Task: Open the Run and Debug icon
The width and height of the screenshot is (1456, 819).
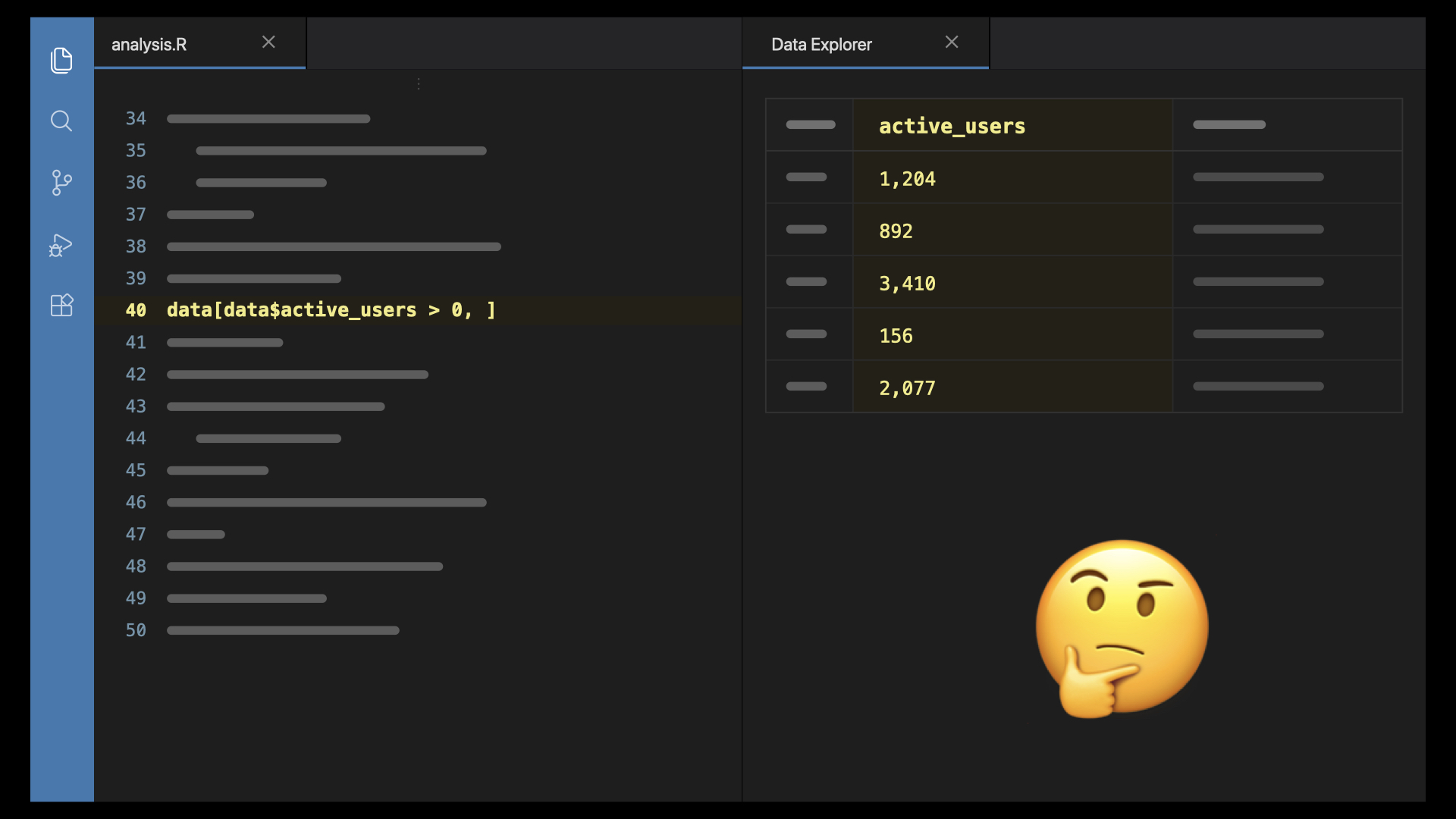Action: point(61,245)
